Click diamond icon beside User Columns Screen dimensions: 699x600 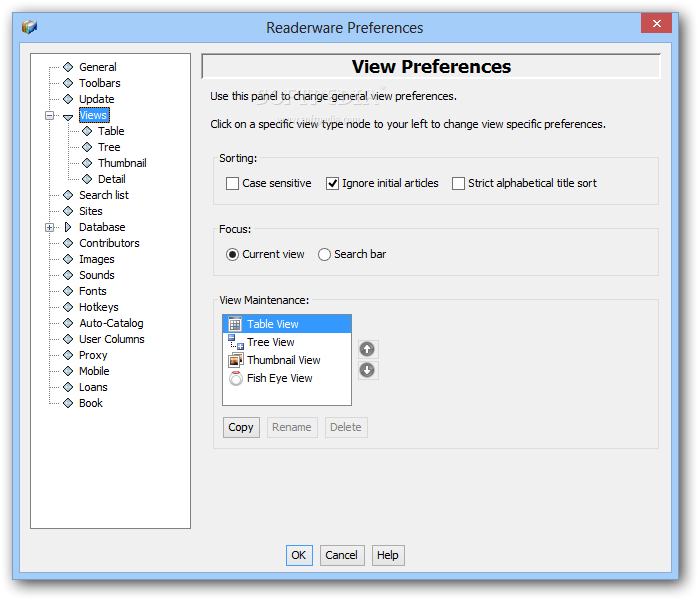[68, 339]
